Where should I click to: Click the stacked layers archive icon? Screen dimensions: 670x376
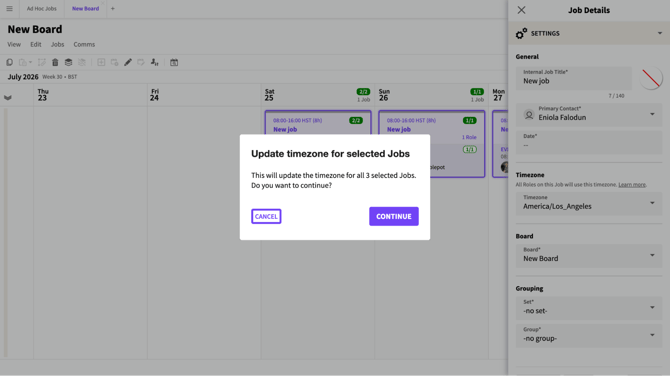68,62
